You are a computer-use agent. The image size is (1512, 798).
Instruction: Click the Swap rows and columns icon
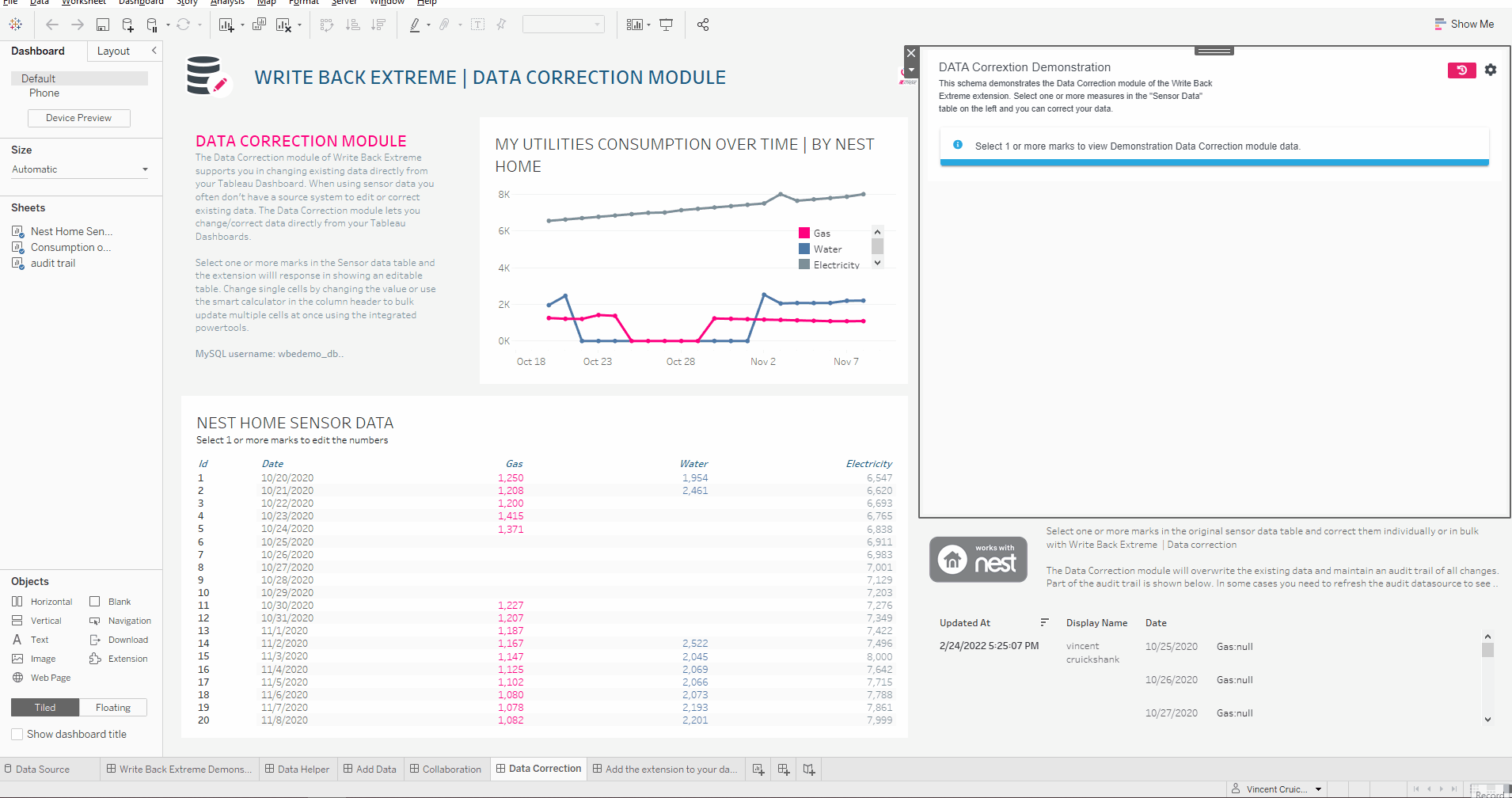[x=326, y=25]
